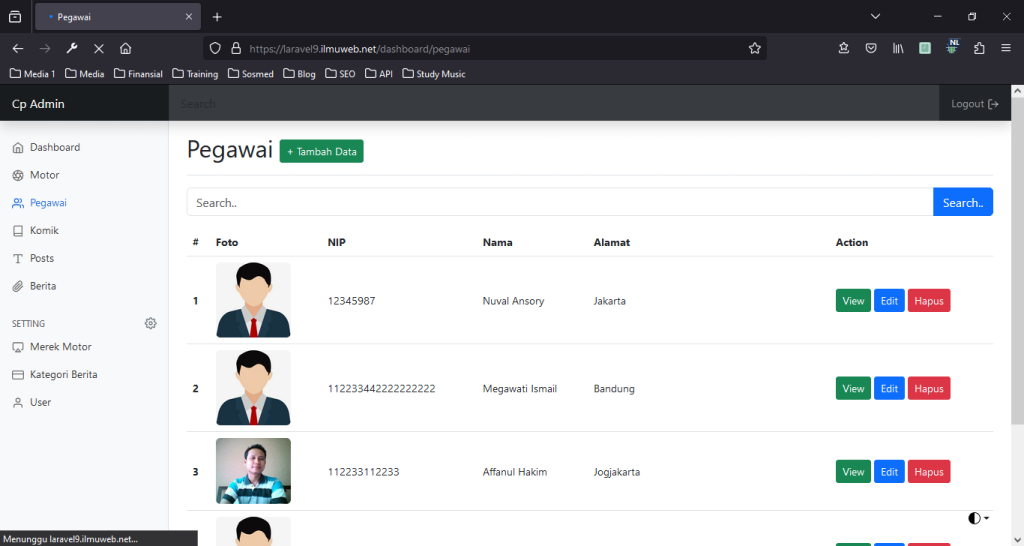Image resolution: width=1024 pixels, height=546 pixels.
Task: Click the bookmark star in address bar
Action: [755, 48]
